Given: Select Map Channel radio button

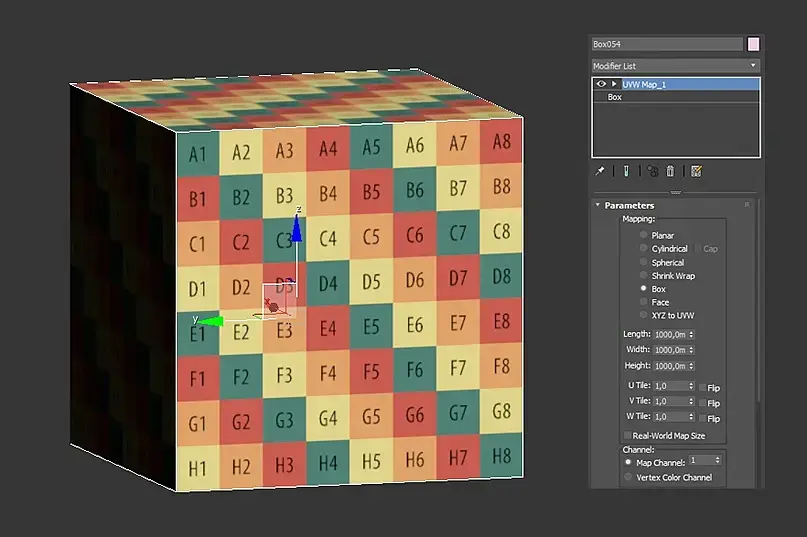Looking at the screenshot, I should pos(628,462).
